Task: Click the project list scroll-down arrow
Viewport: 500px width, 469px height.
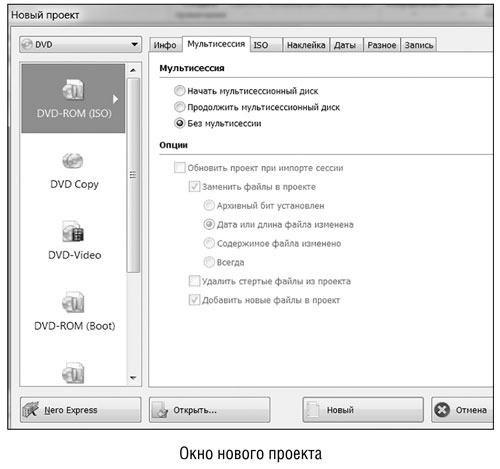Action: (x=133, y=378)
